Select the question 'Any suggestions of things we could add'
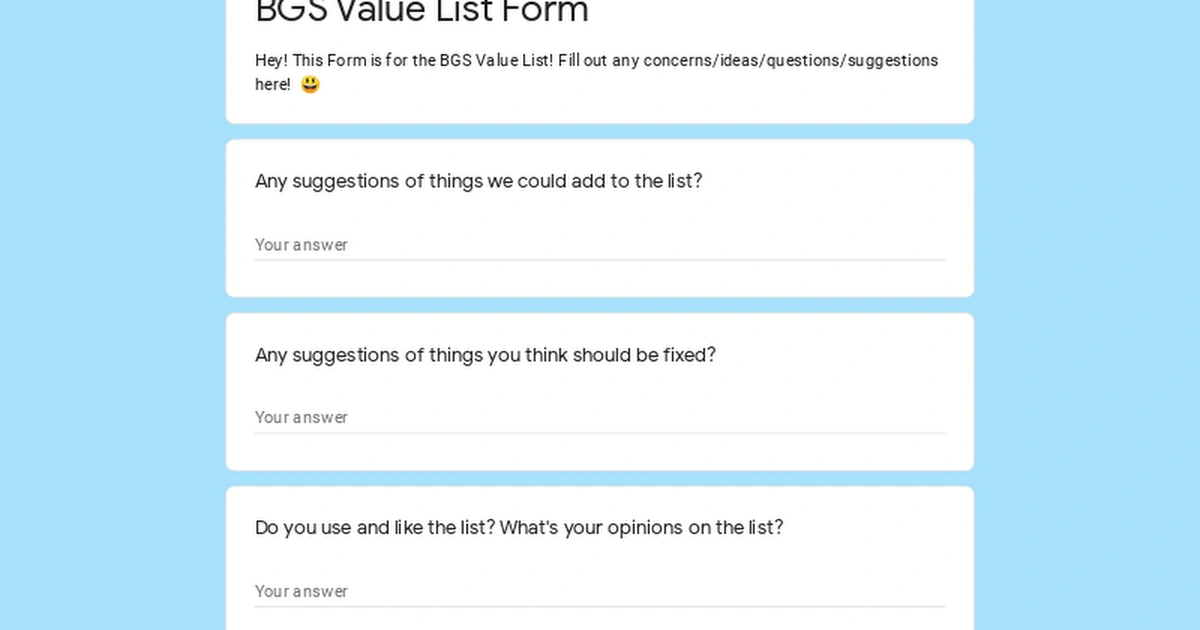Screen dimensions: 1200x630 click(479, 181)
